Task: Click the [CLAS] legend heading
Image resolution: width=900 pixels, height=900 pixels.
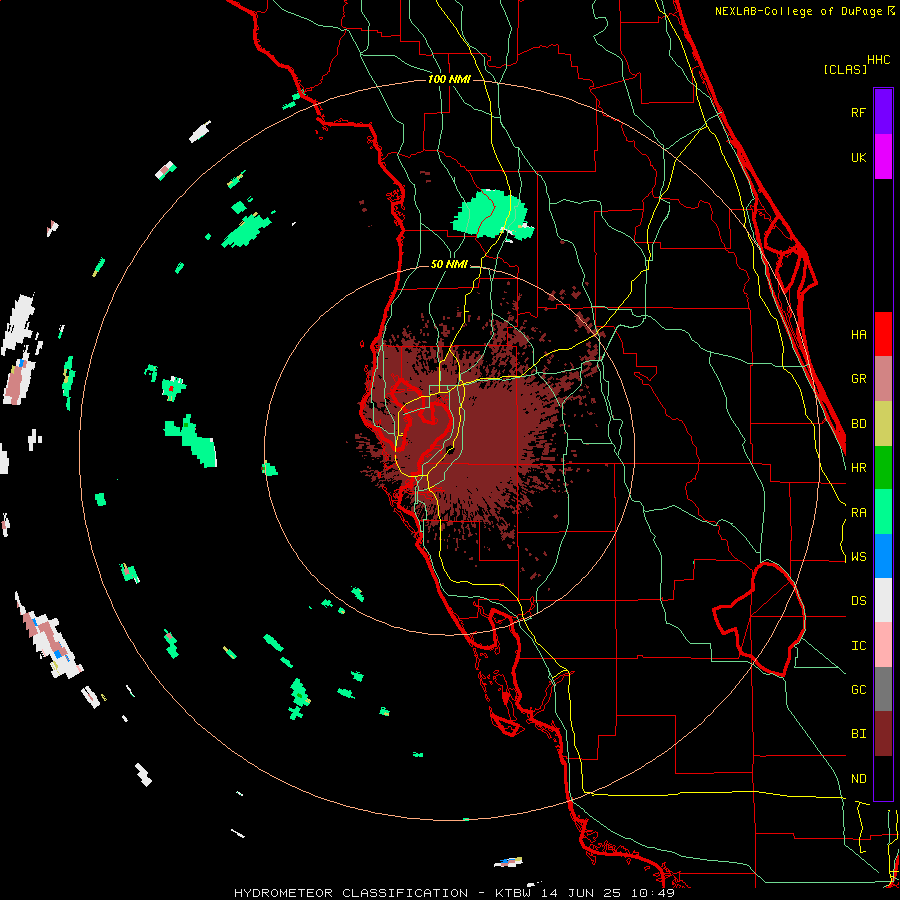Action: 845,69
